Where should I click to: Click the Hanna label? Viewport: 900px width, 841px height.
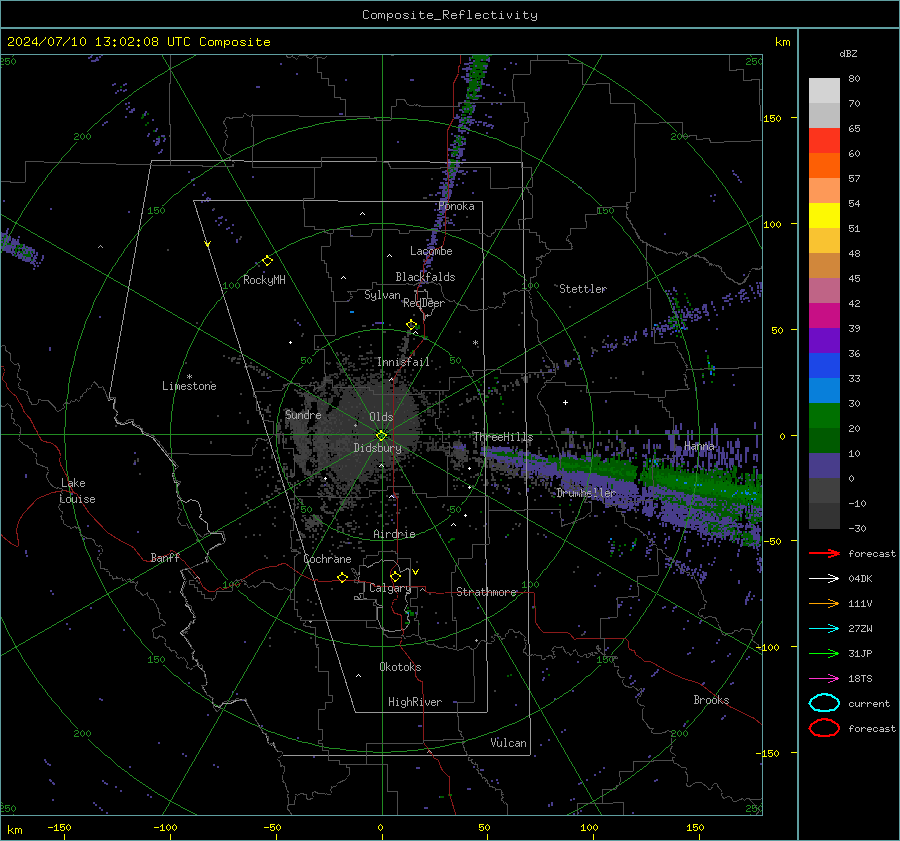tap(699, 446)
